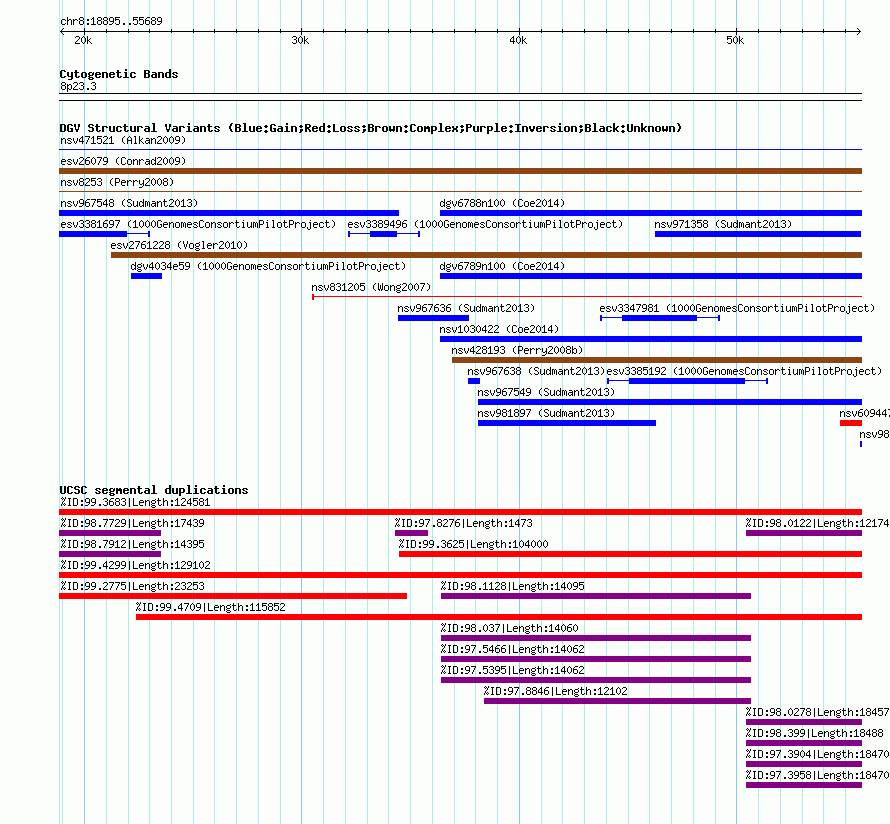
Task: Click the 30k ruler mark
Action: point(300,40)
